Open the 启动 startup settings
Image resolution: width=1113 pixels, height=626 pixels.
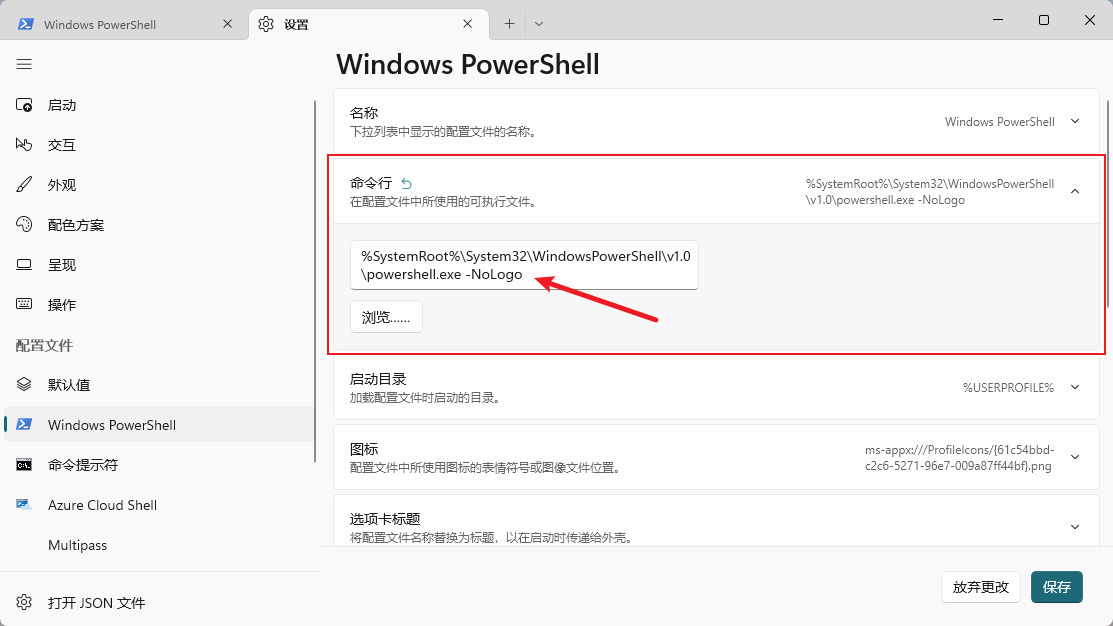[62, 105]
